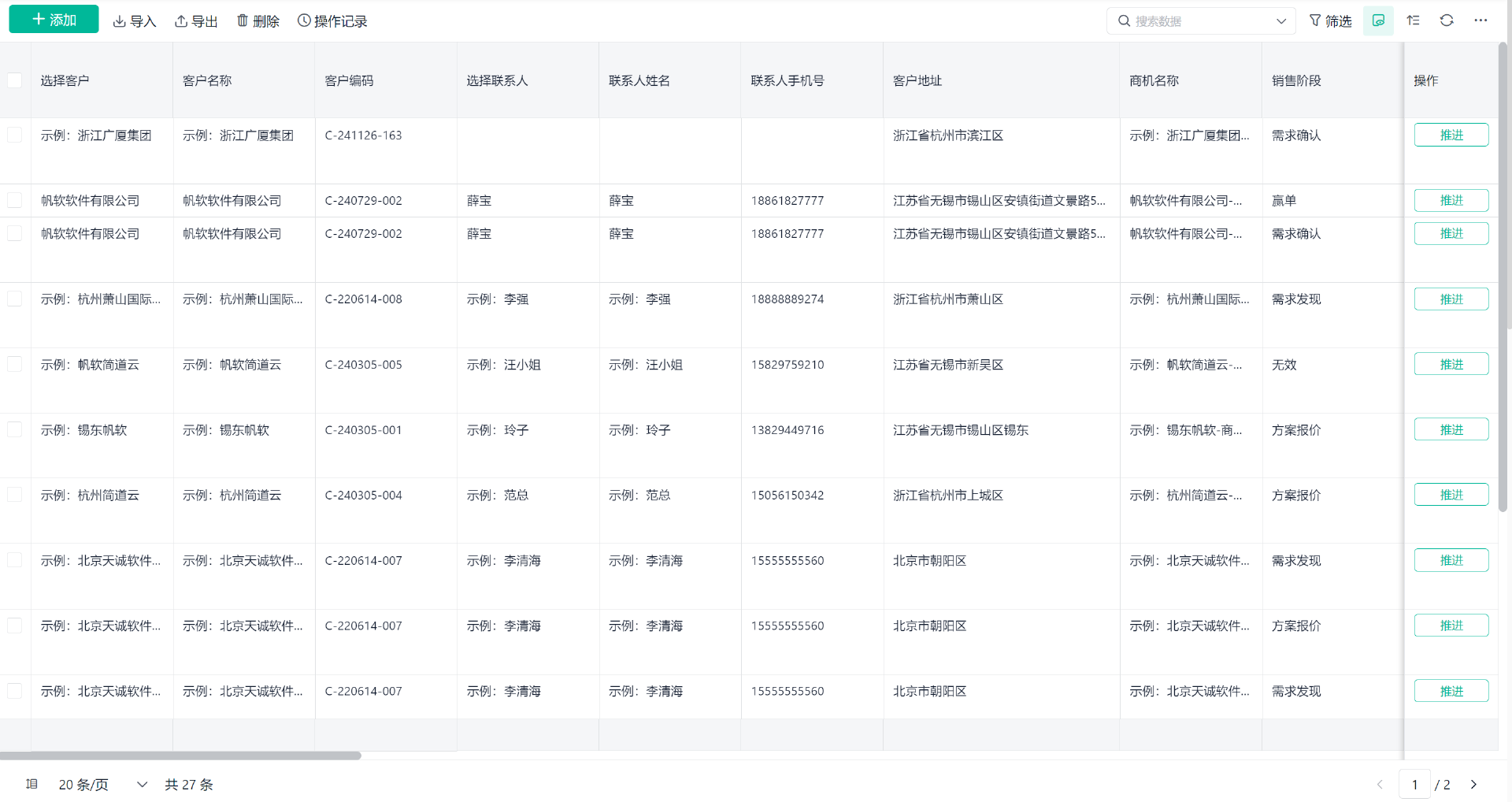Click the vertical scrollbar thumb
Screen dimensions: 1512x802
click(x=1503, y=276)
